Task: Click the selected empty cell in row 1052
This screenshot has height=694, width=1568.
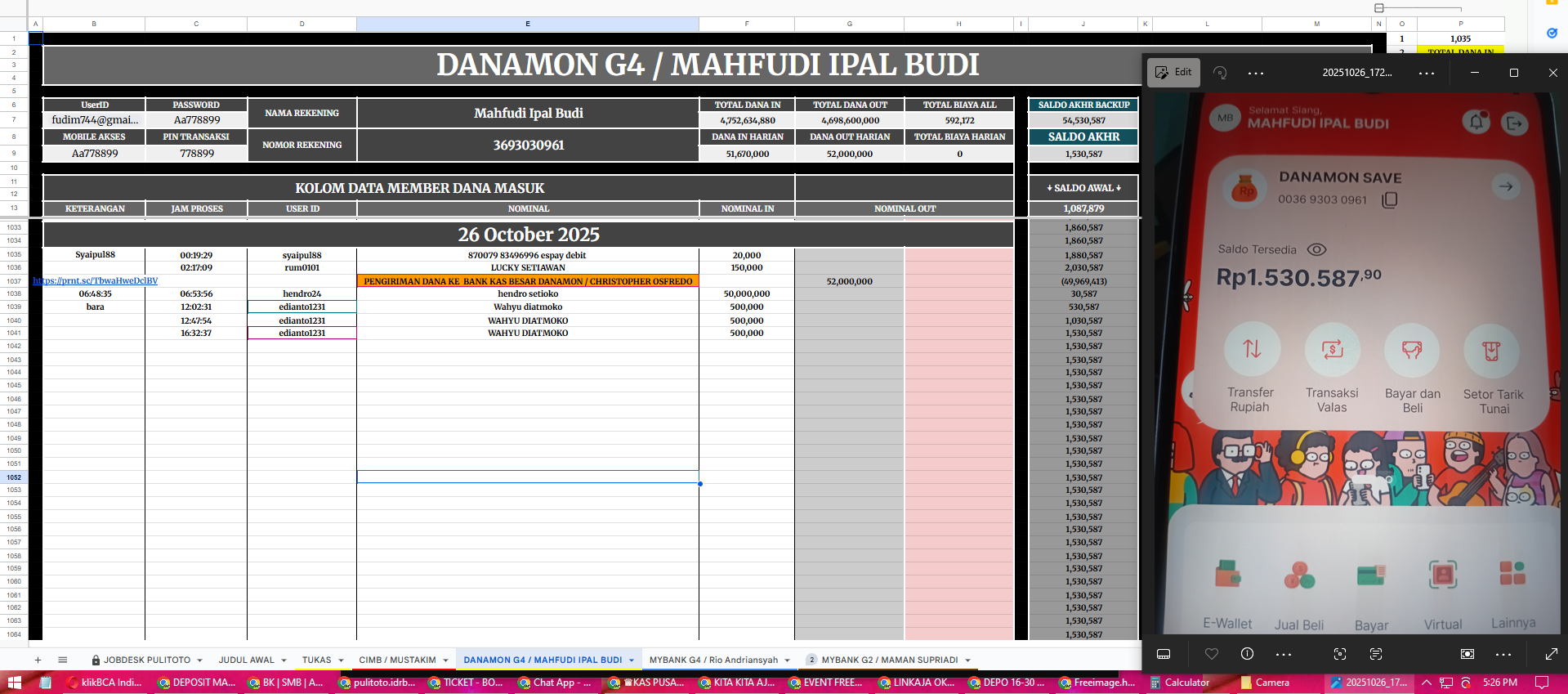Action: (528, 477)
